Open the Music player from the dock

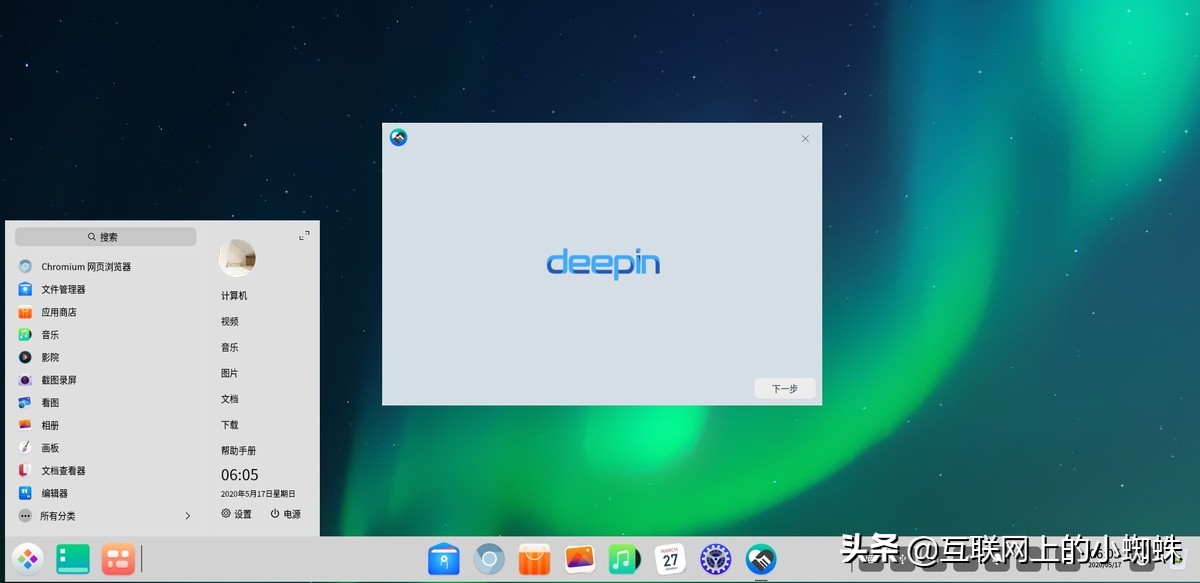[x=623, y=560]
